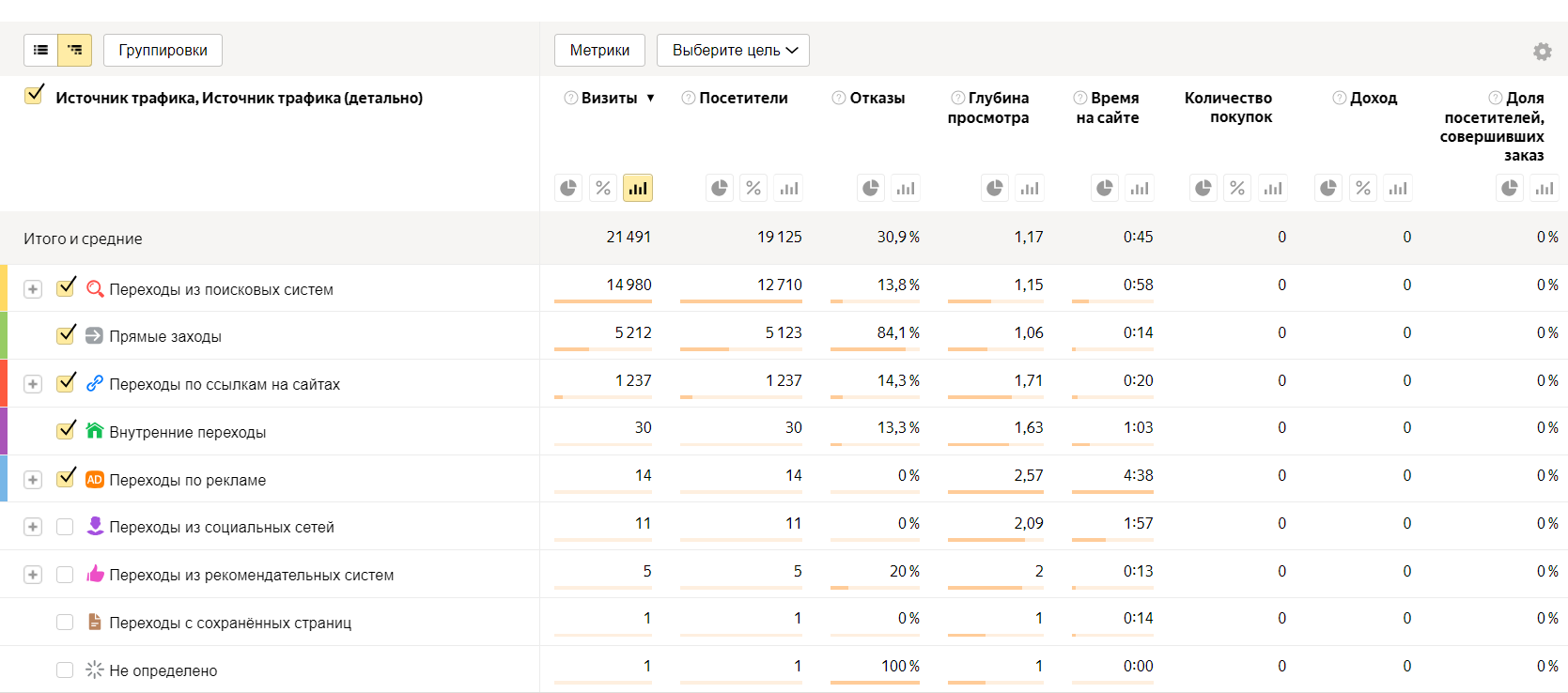Show pie chart for Визиты column

pyautogui.click(x=568, y=189)
